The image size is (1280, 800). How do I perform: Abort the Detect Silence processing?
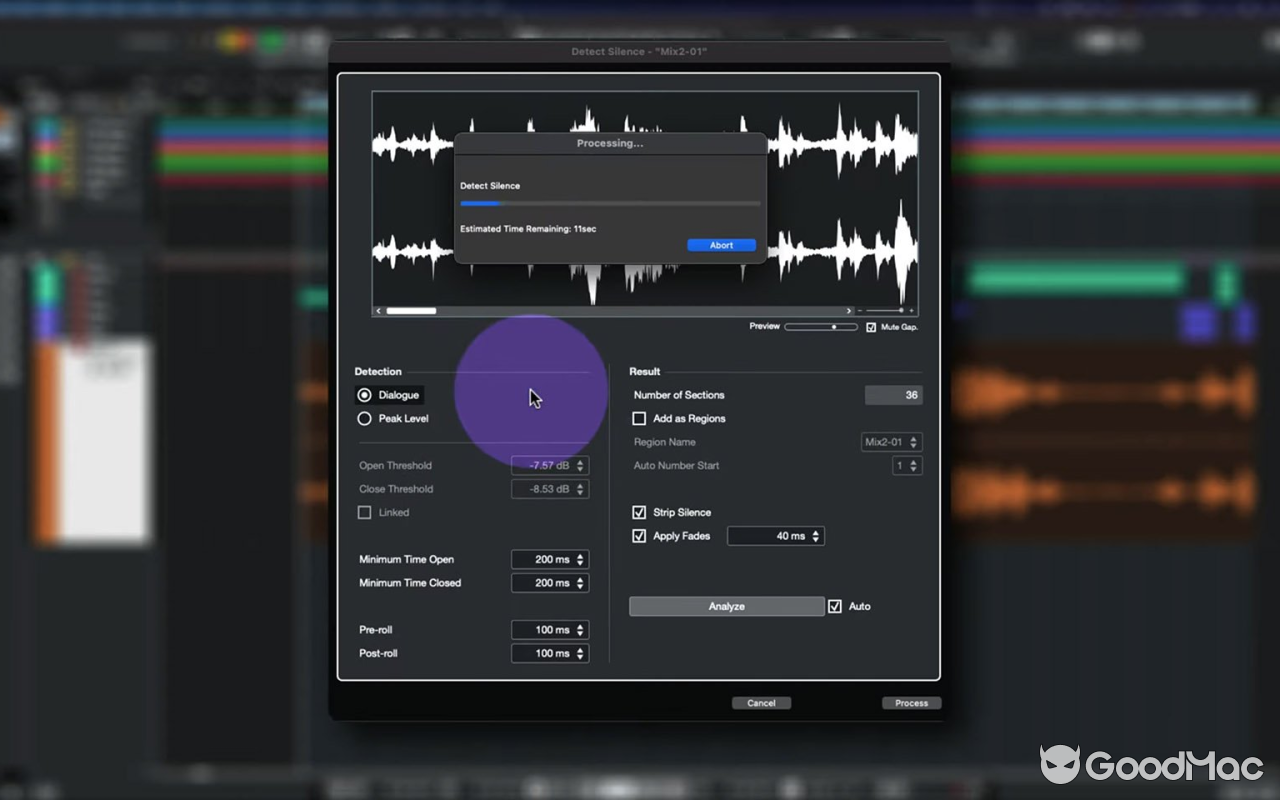721,244
